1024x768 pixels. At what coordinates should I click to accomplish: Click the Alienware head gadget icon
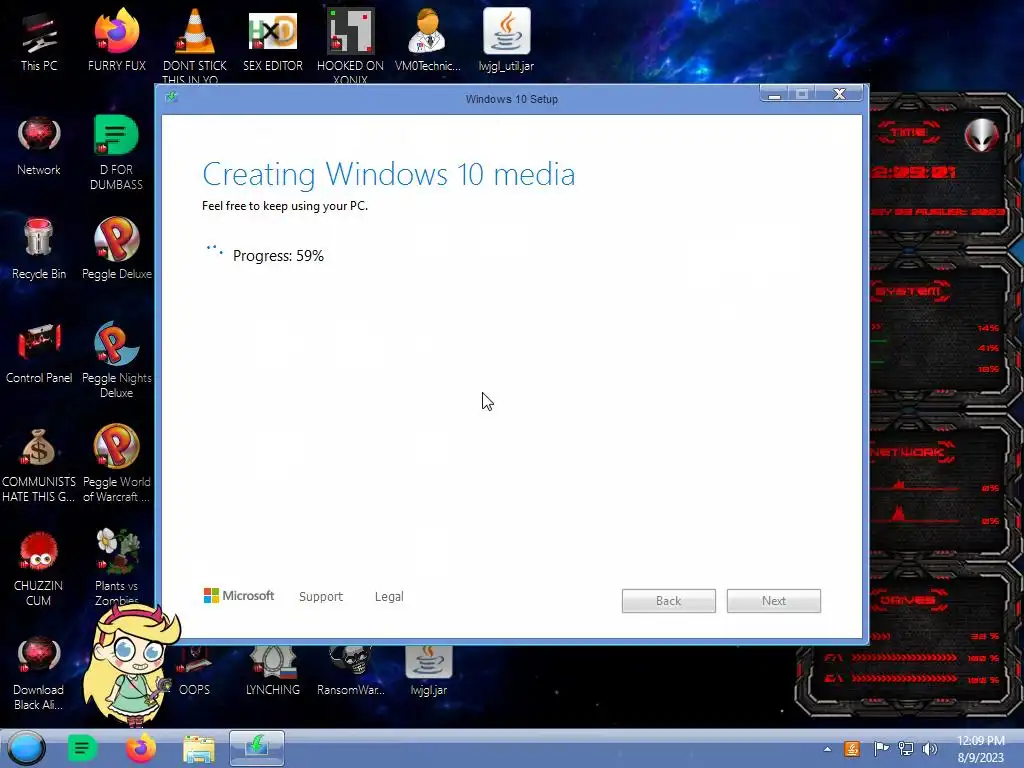pyautogui.click(x=982, y=135)
